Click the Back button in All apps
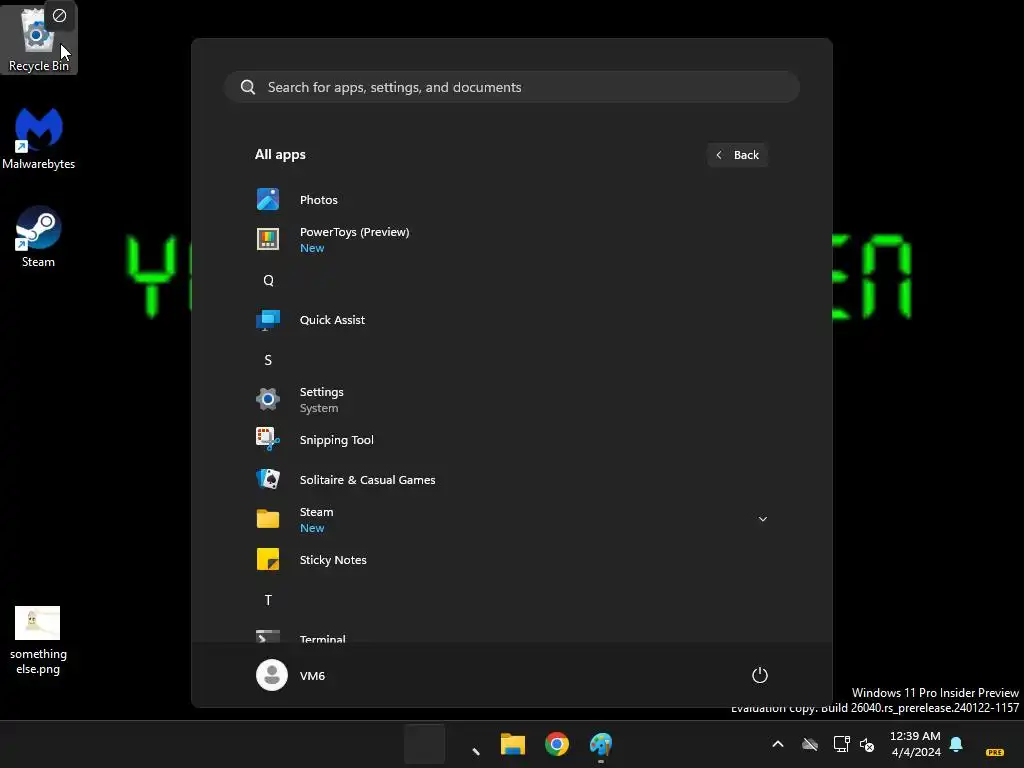1024x768 pixels. pyautogui.click(x=737, y=155)
